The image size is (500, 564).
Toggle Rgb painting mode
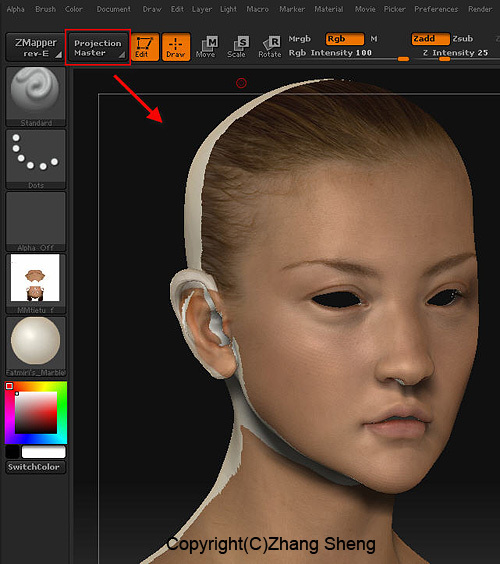coord(345,39)
